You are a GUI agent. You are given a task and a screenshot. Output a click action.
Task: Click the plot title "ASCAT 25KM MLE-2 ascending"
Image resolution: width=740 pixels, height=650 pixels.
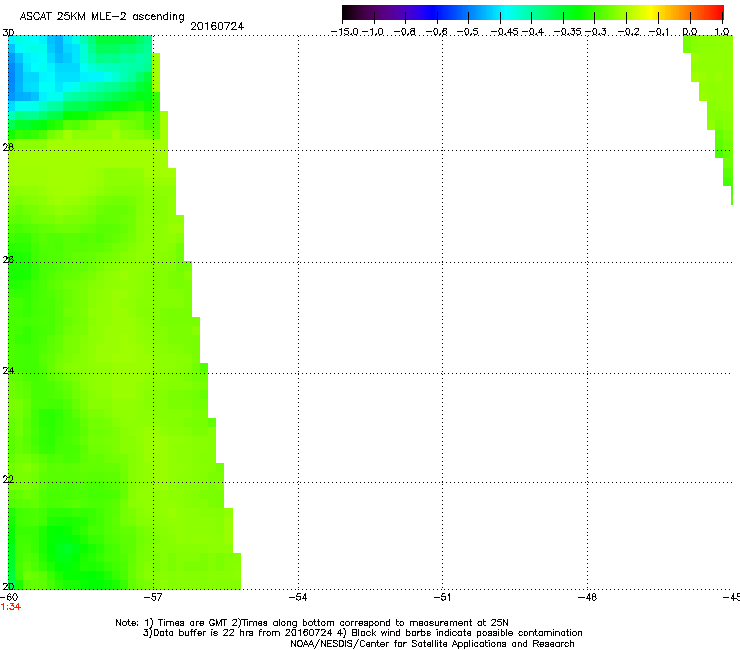(x=102, y=16)
